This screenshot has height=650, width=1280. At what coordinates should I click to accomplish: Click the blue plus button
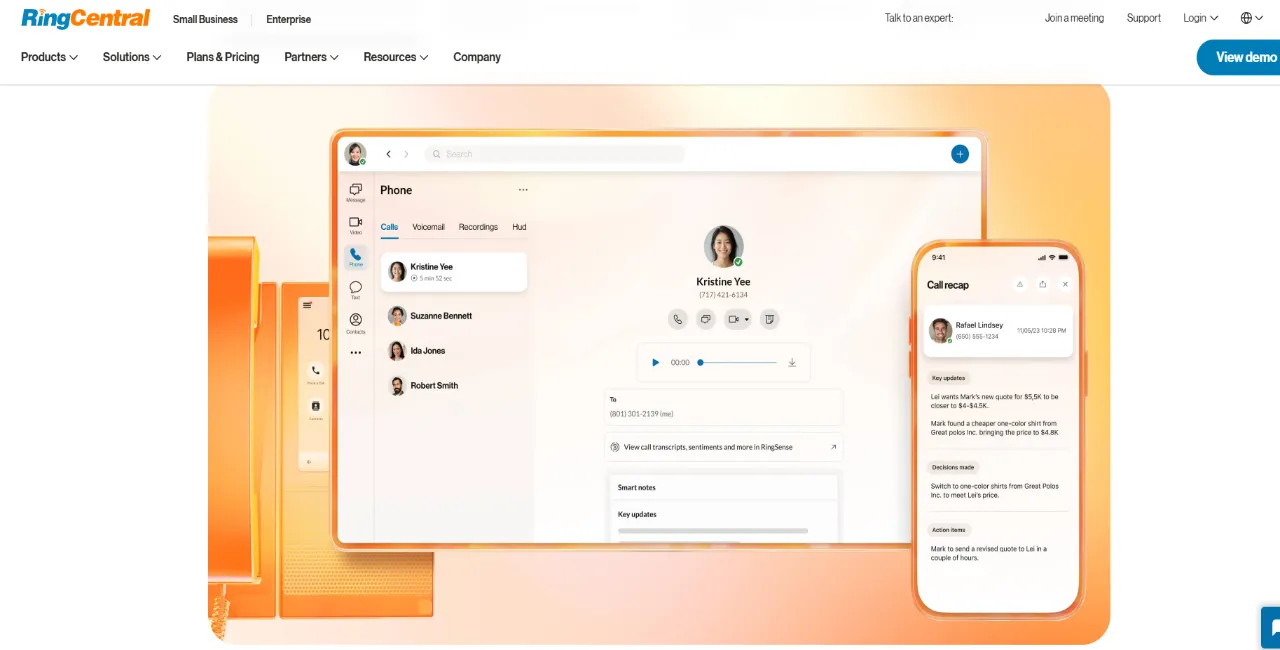(960, 154)
